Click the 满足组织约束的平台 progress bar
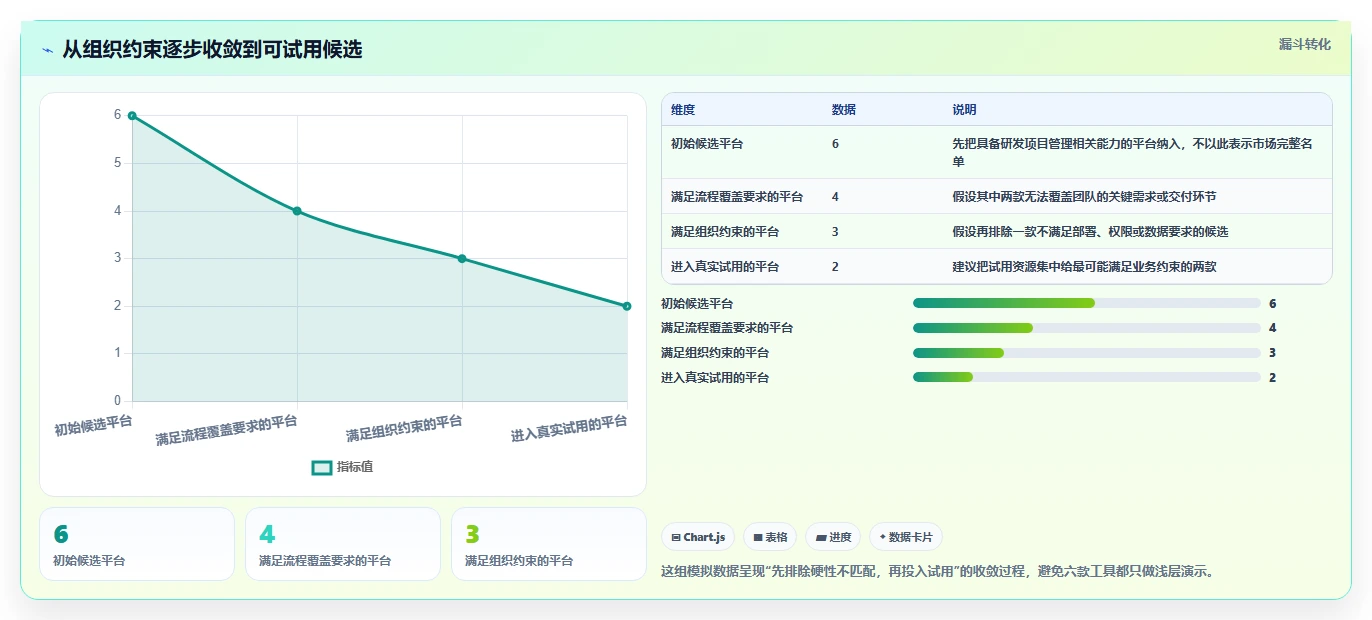 (x=1086, y=353)
